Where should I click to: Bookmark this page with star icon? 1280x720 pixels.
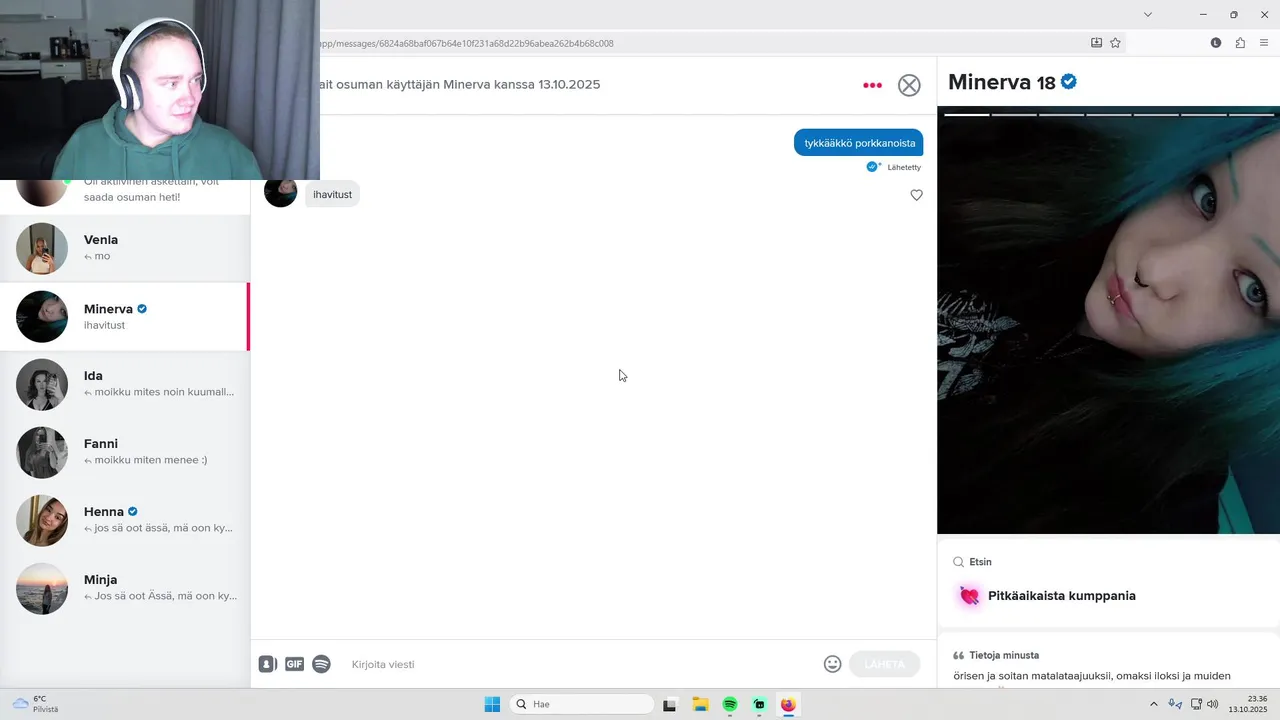tap(1115, 43)
